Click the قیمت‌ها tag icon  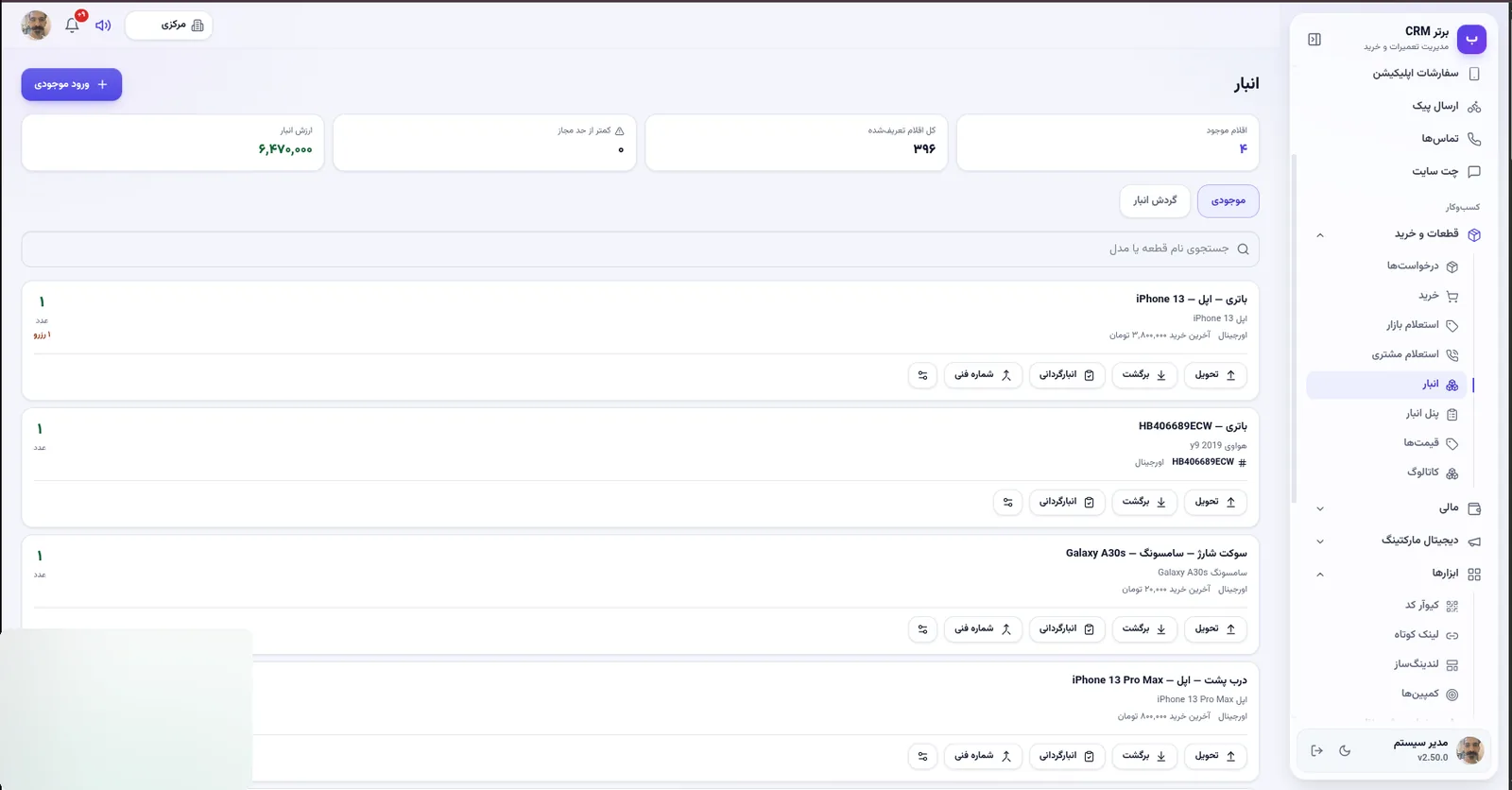click(1452, 443)
